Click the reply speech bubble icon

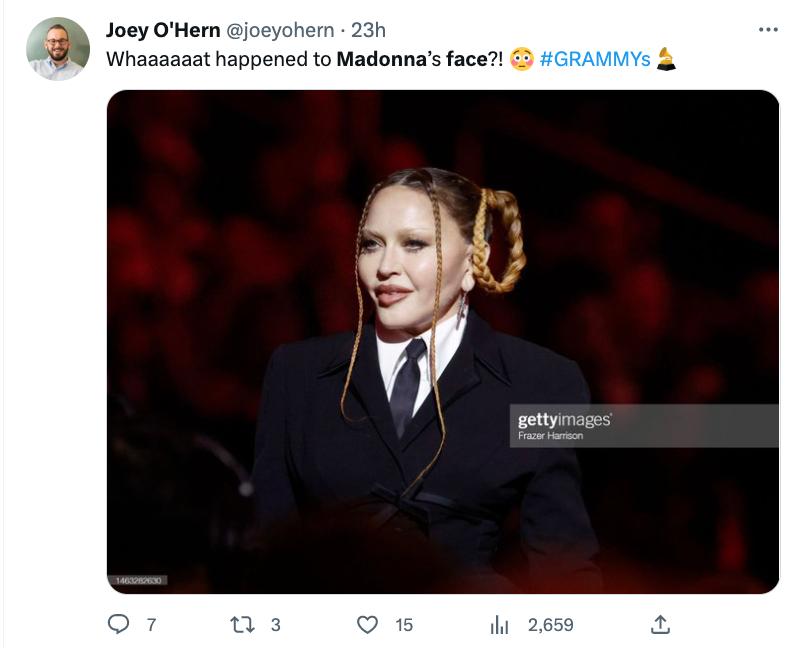119,624
